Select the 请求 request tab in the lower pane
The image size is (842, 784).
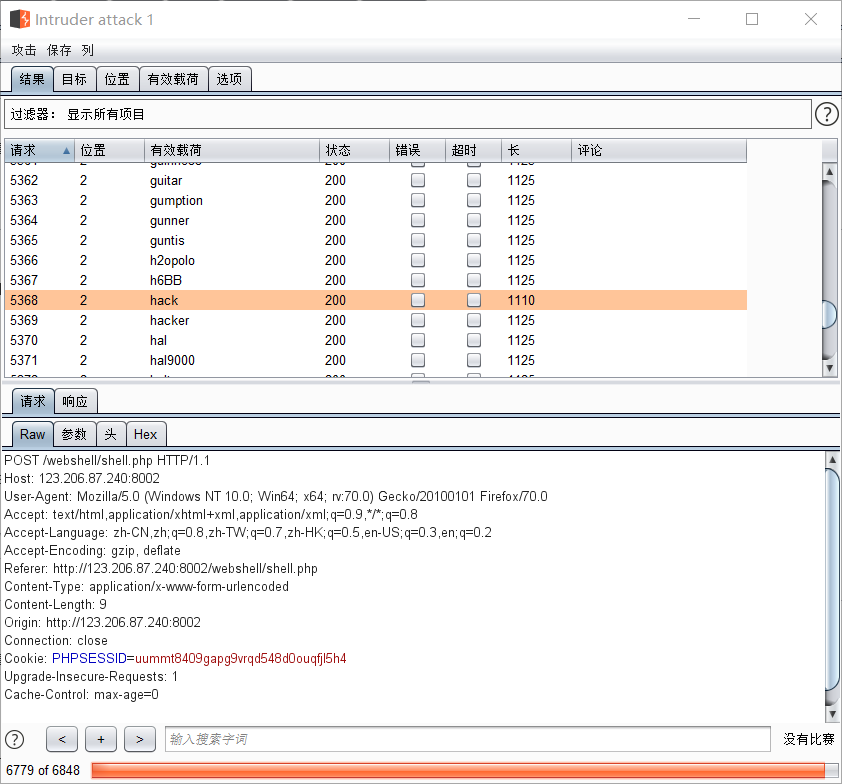pyautogui.click(x=33, y=402)
